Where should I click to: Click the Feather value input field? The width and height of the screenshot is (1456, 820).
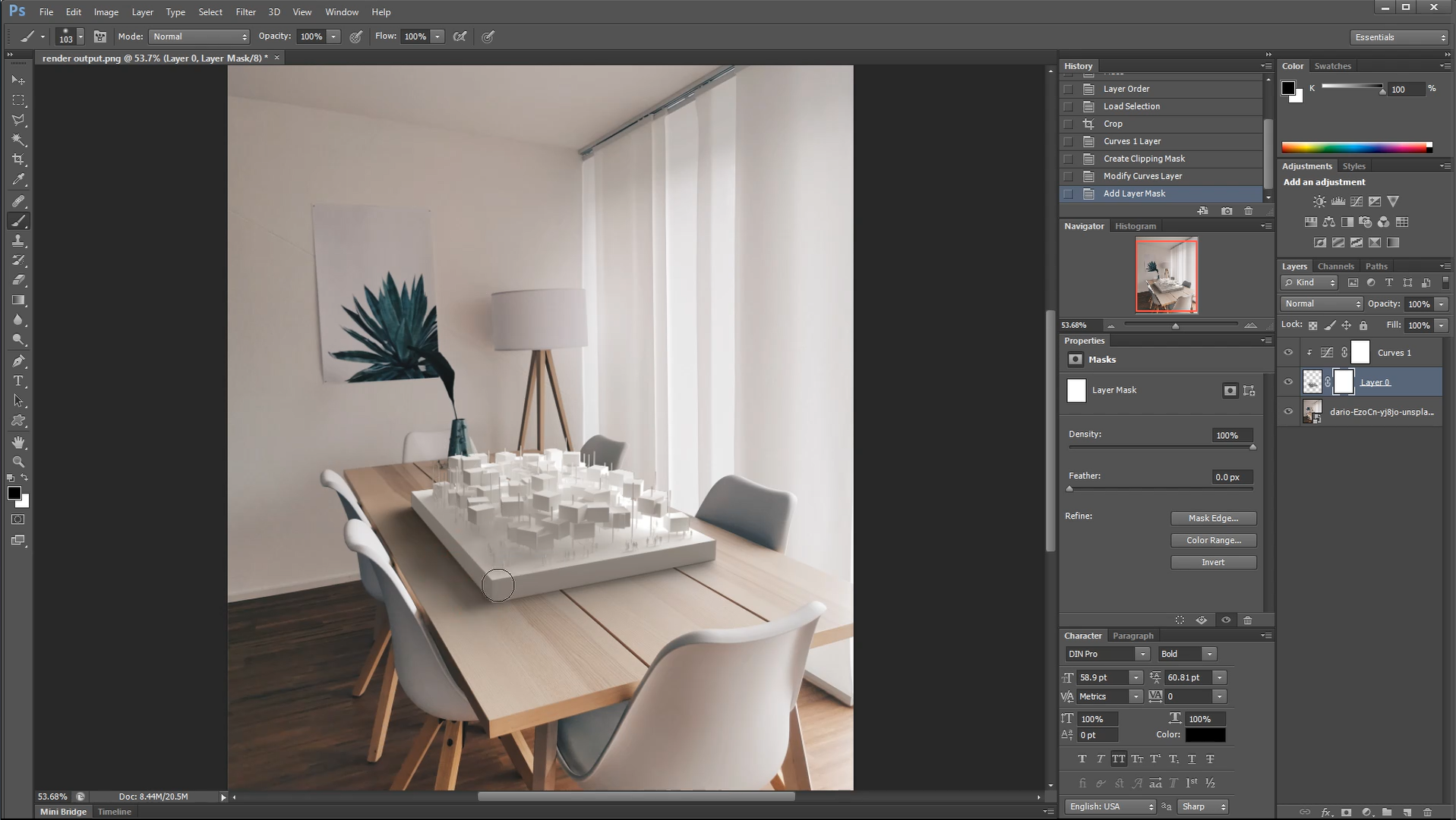coord(1232,477)
